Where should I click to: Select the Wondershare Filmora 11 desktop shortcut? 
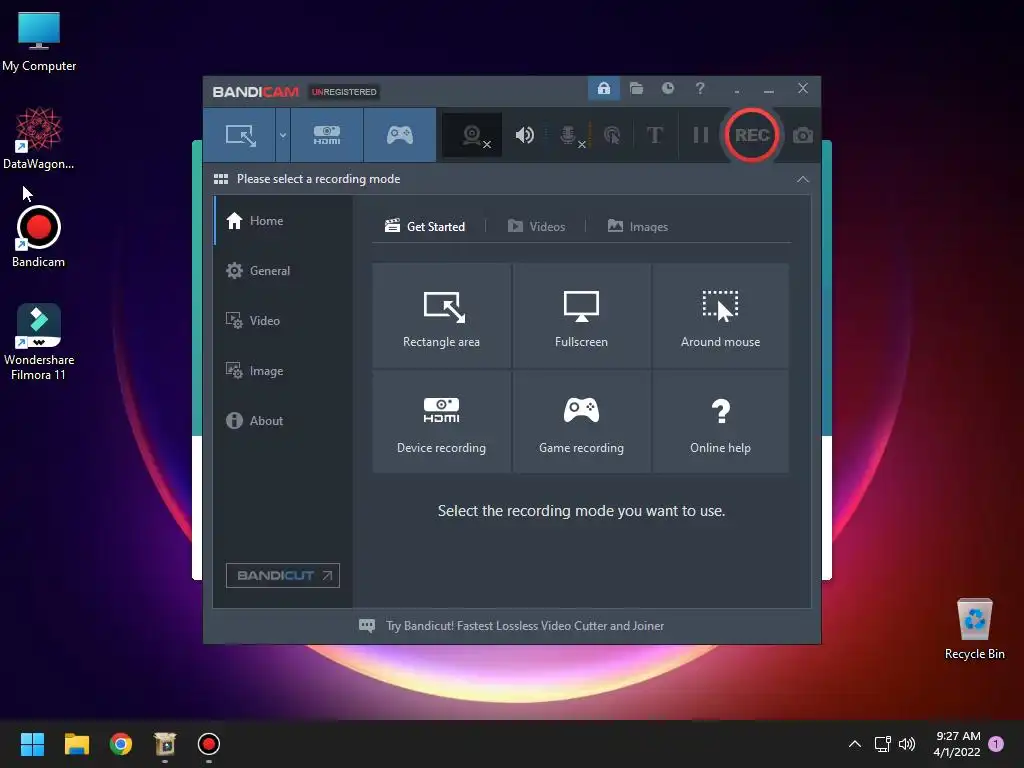coord(39,342)
